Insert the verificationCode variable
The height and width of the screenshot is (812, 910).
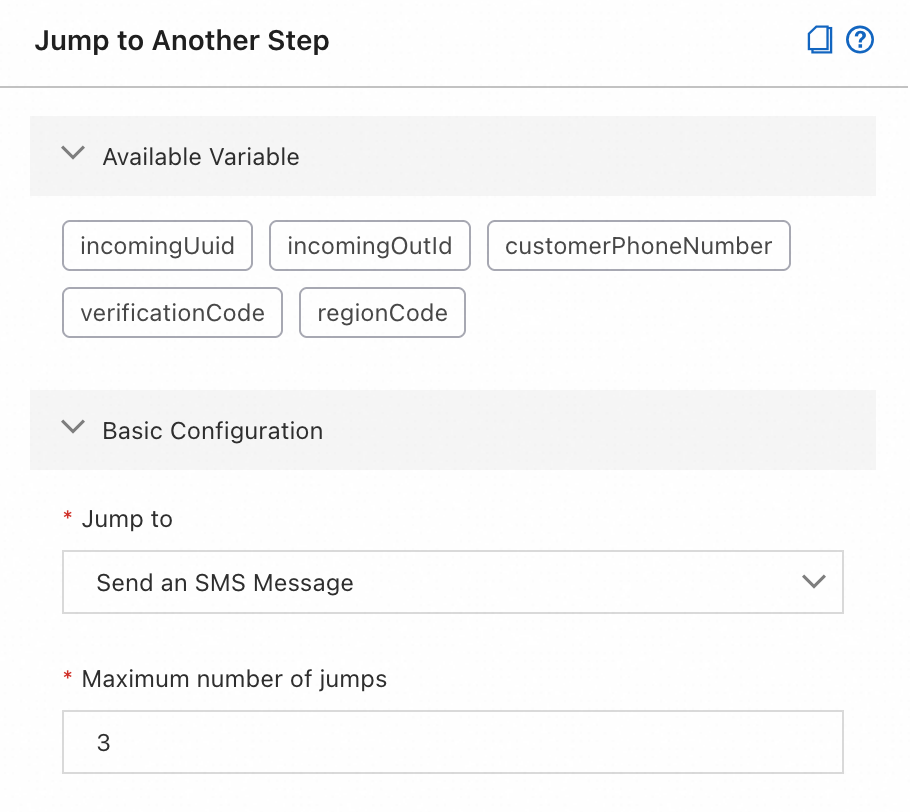tap(172, 312)
